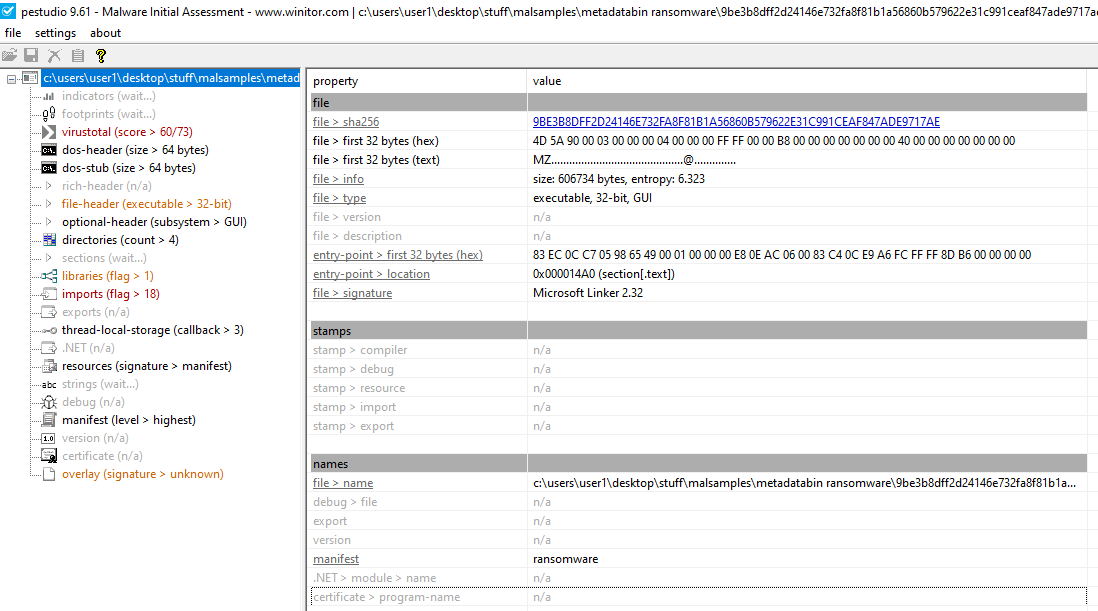Select dos-stub (size > 64 bytes) node
This screenshot has width=1098, height=611.
[129, 168]
